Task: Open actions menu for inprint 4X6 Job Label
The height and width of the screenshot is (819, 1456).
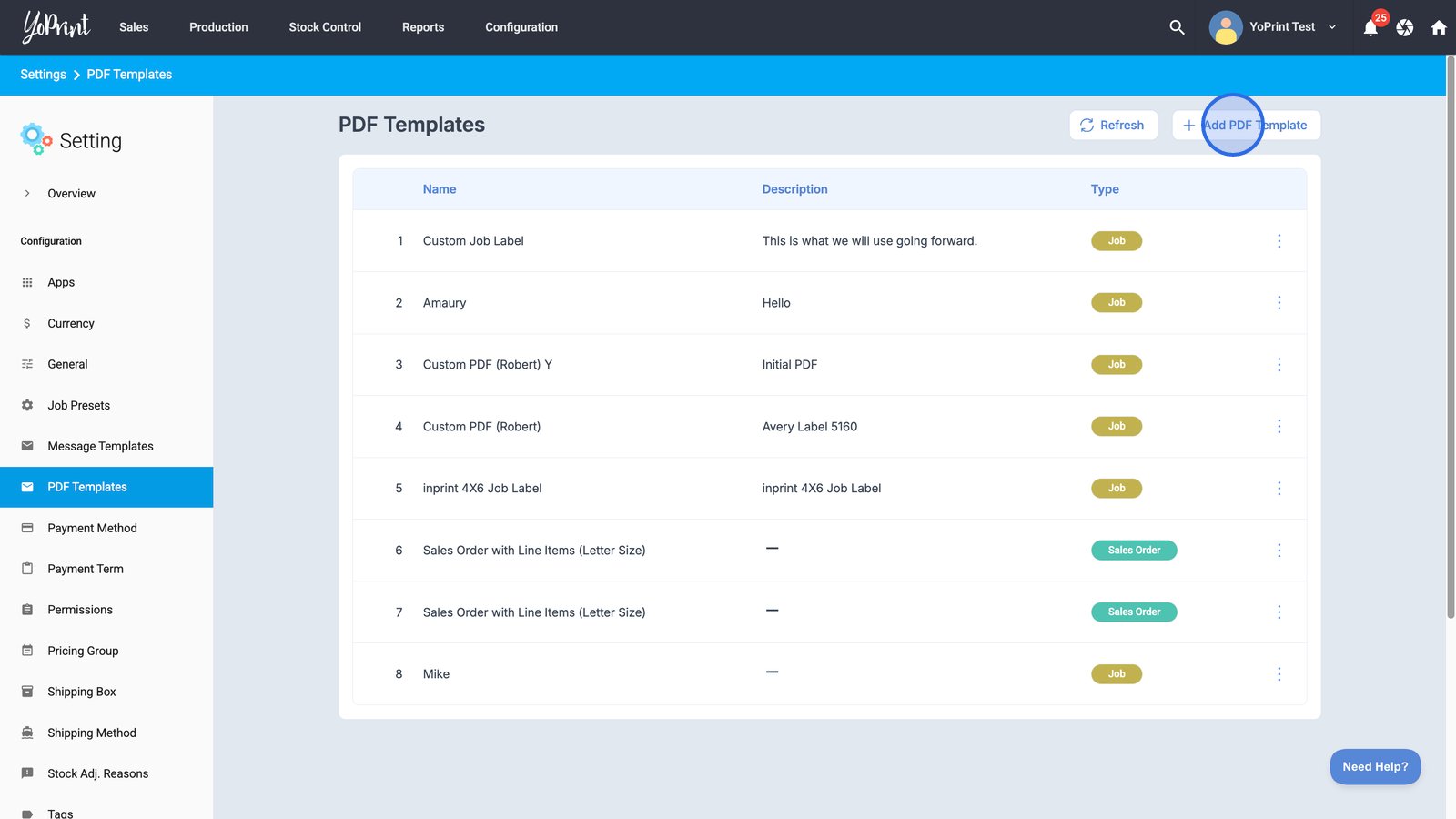Action: coord(1279,489)
